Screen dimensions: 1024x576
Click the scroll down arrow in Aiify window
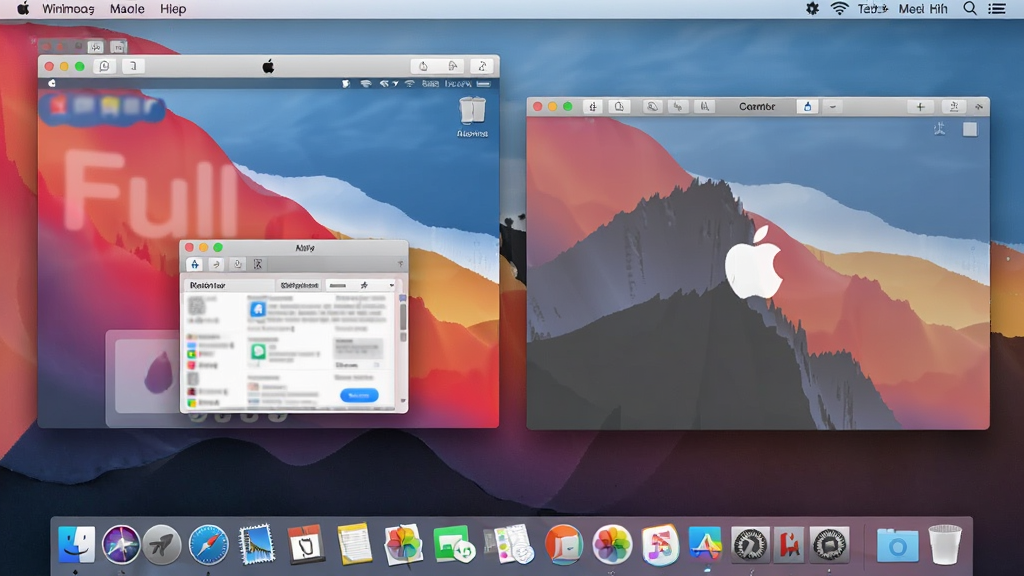tap(403, 401)
